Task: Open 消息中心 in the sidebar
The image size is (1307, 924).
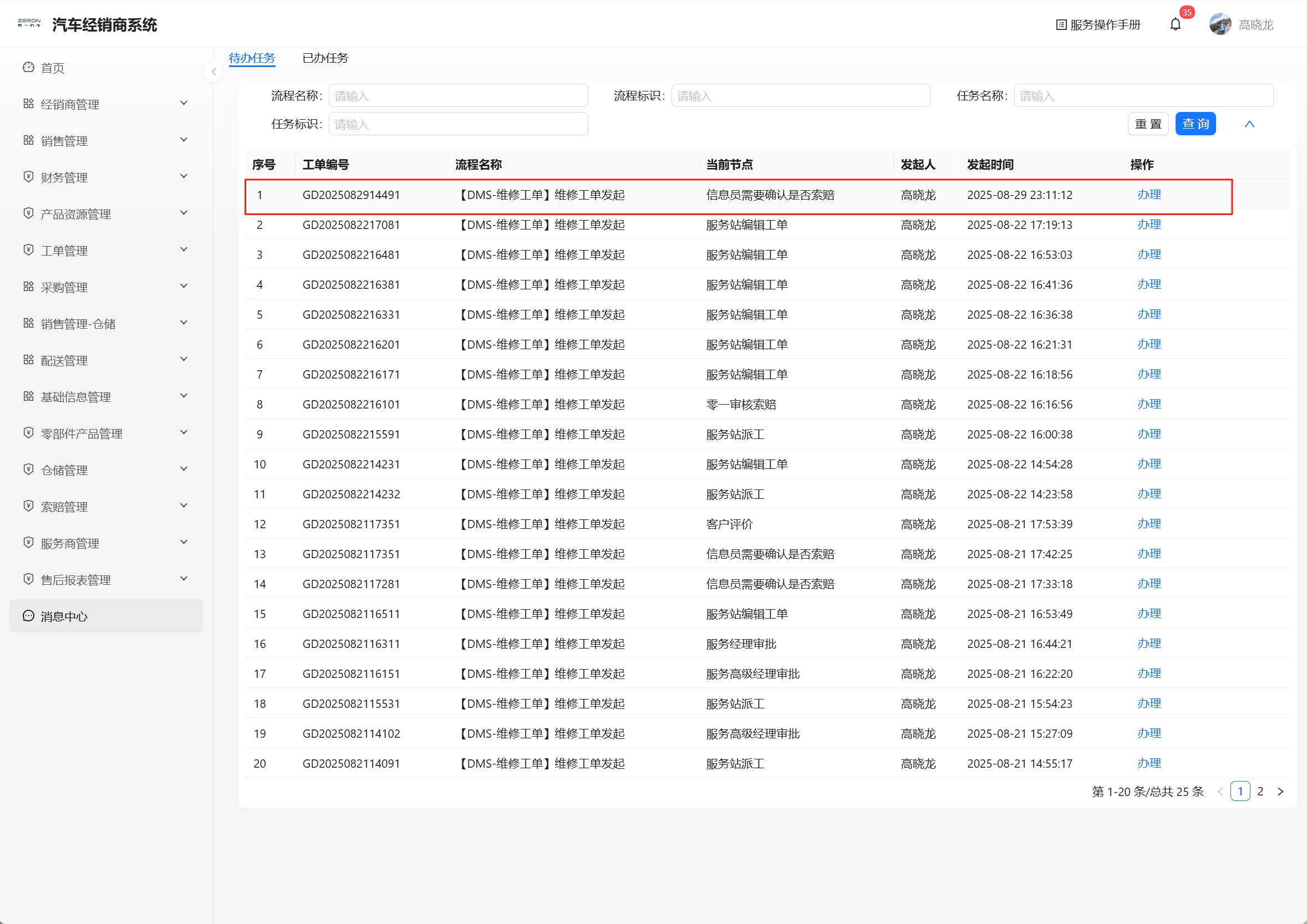Action: pyautogui.click(x=106, y=616)
